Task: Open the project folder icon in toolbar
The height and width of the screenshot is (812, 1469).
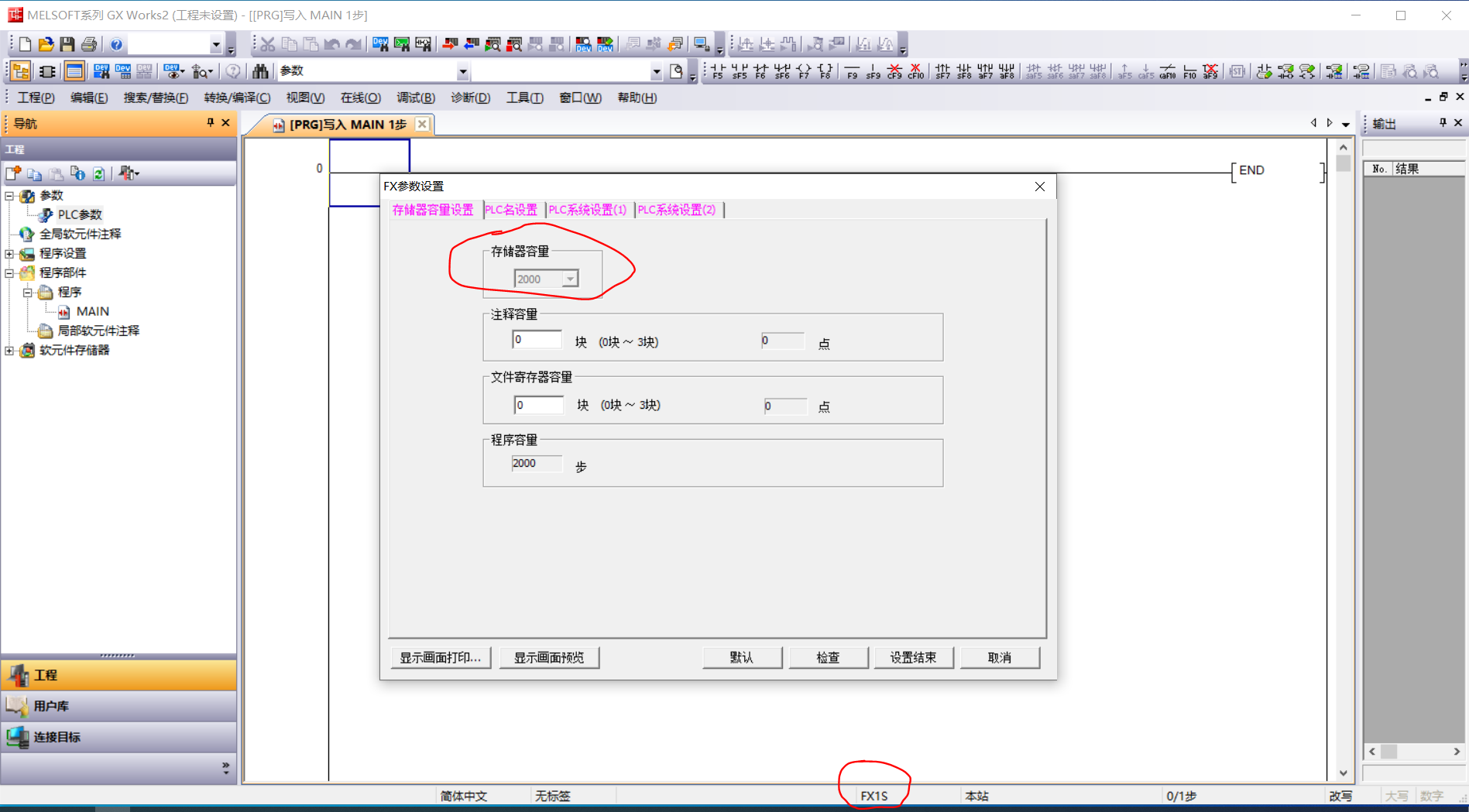Action: (x=46, y=44)
